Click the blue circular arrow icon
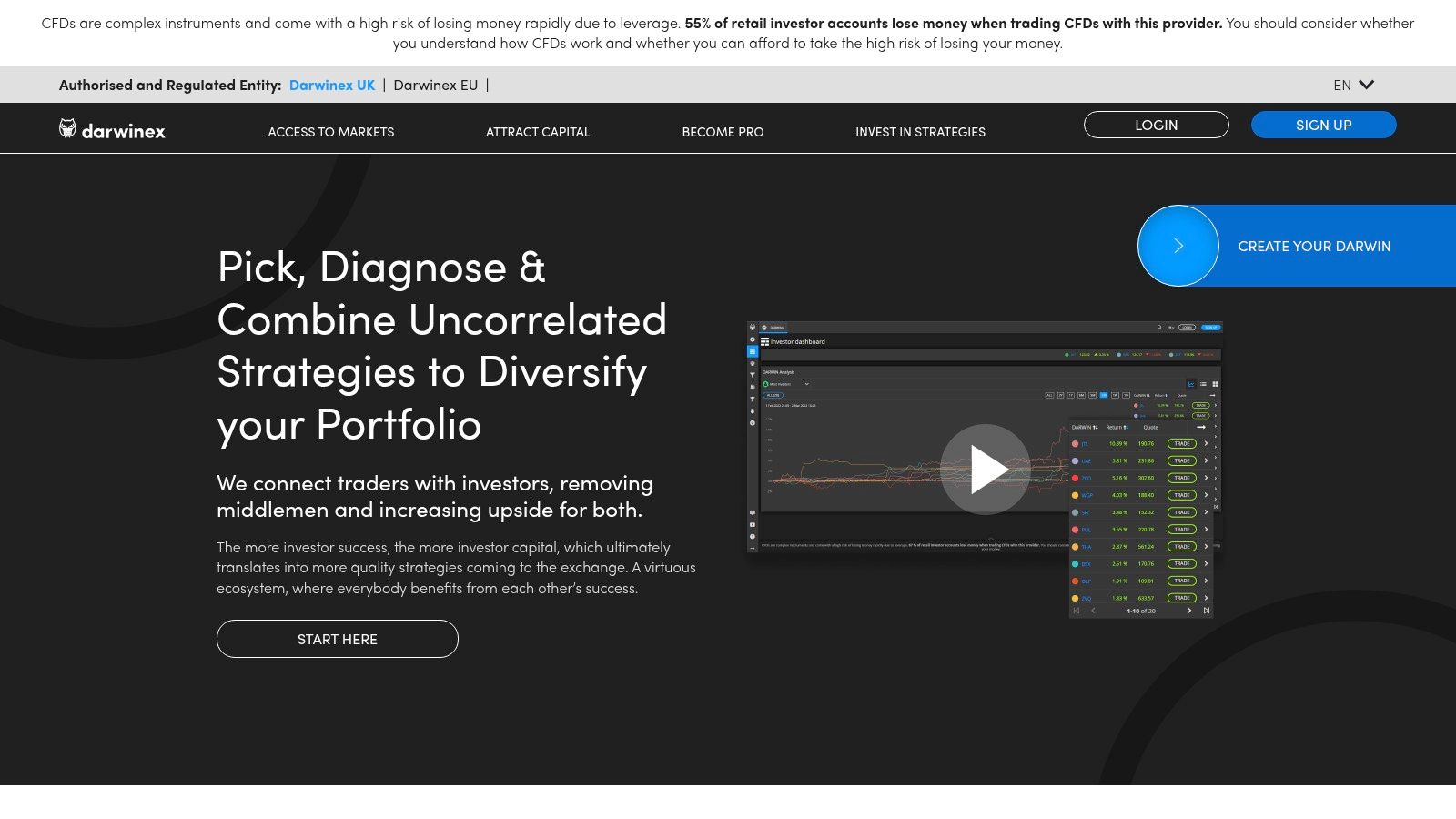1456x819 pixels. (x=1178, y=246)
